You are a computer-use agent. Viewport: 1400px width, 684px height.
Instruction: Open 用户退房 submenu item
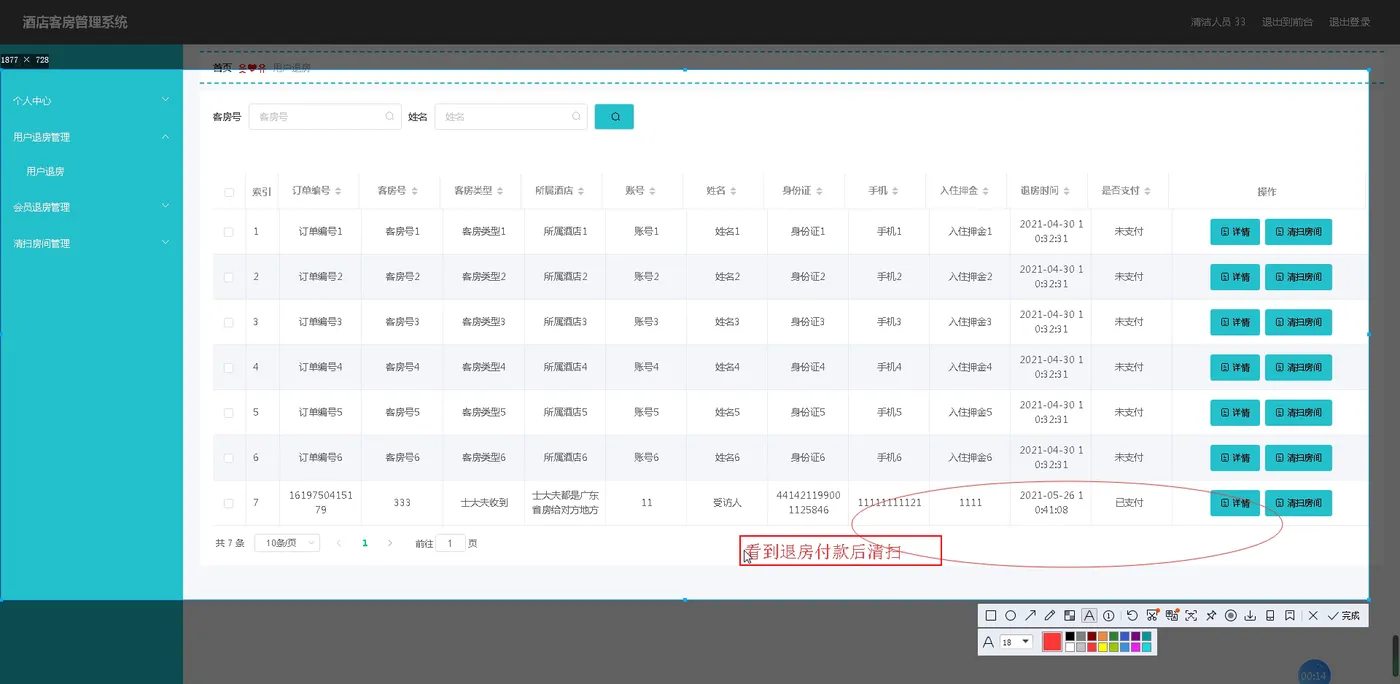46,172
